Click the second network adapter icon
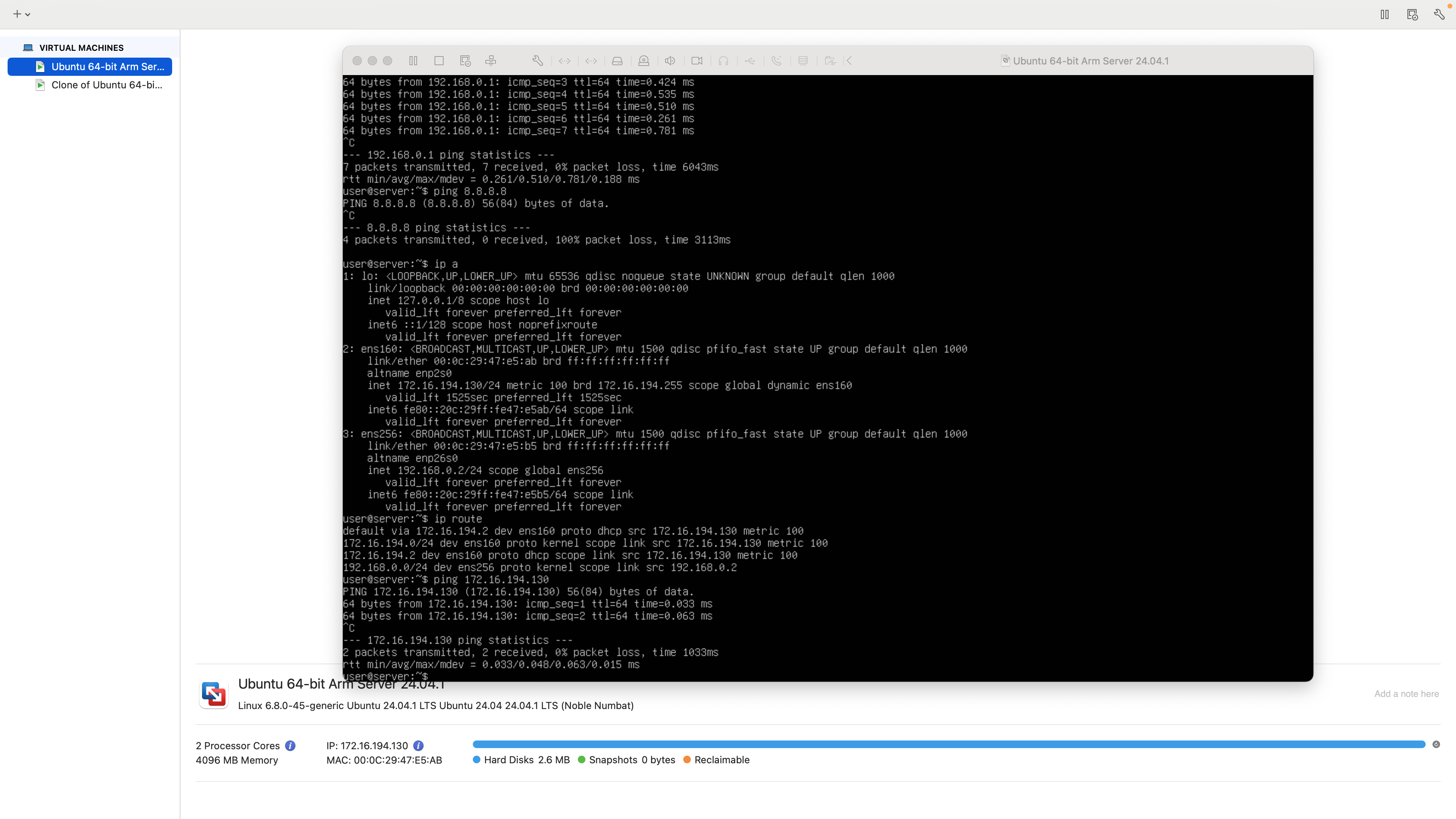1456x819 pixels. point(591,61)
